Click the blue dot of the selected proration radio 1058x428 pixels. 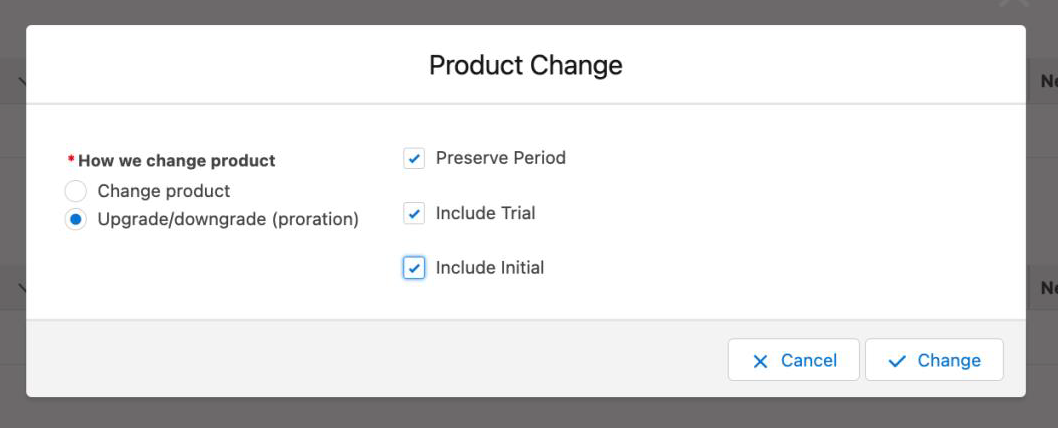click(x=75, y=219)
